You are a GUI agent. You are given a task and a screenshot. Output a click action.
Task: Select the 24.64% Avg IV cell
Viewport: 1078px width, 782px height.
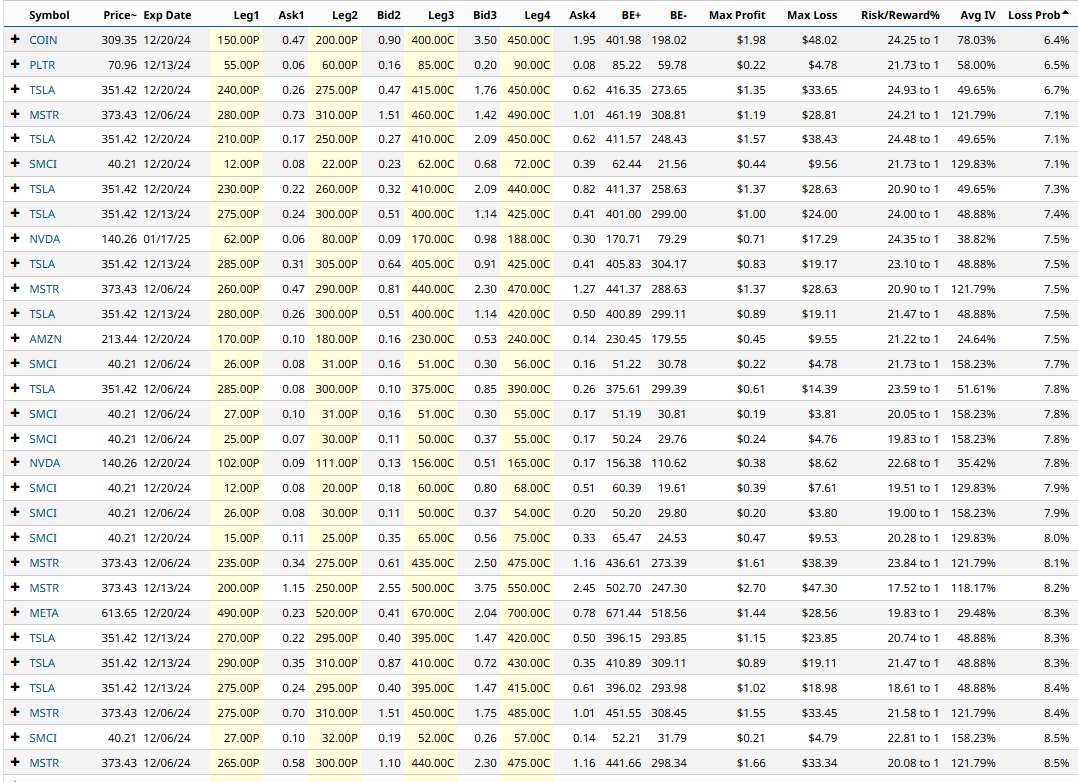click(976, 339)
